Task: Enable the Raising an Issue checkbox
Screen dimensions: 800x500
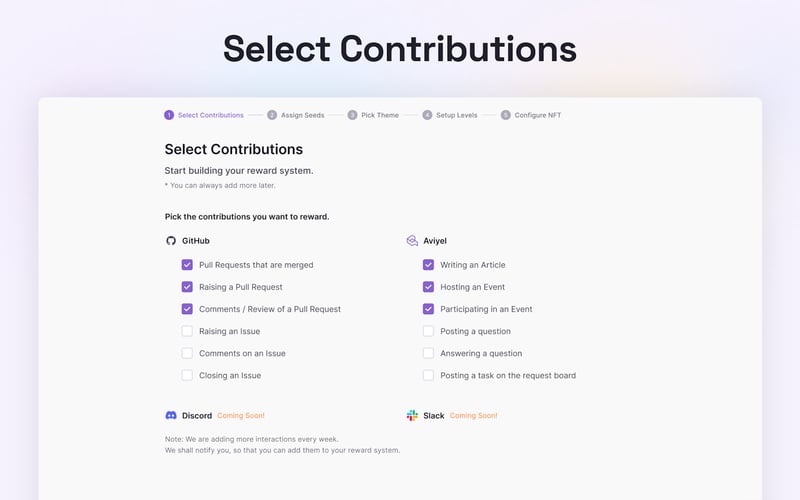Action: click(x=187, y=331)
